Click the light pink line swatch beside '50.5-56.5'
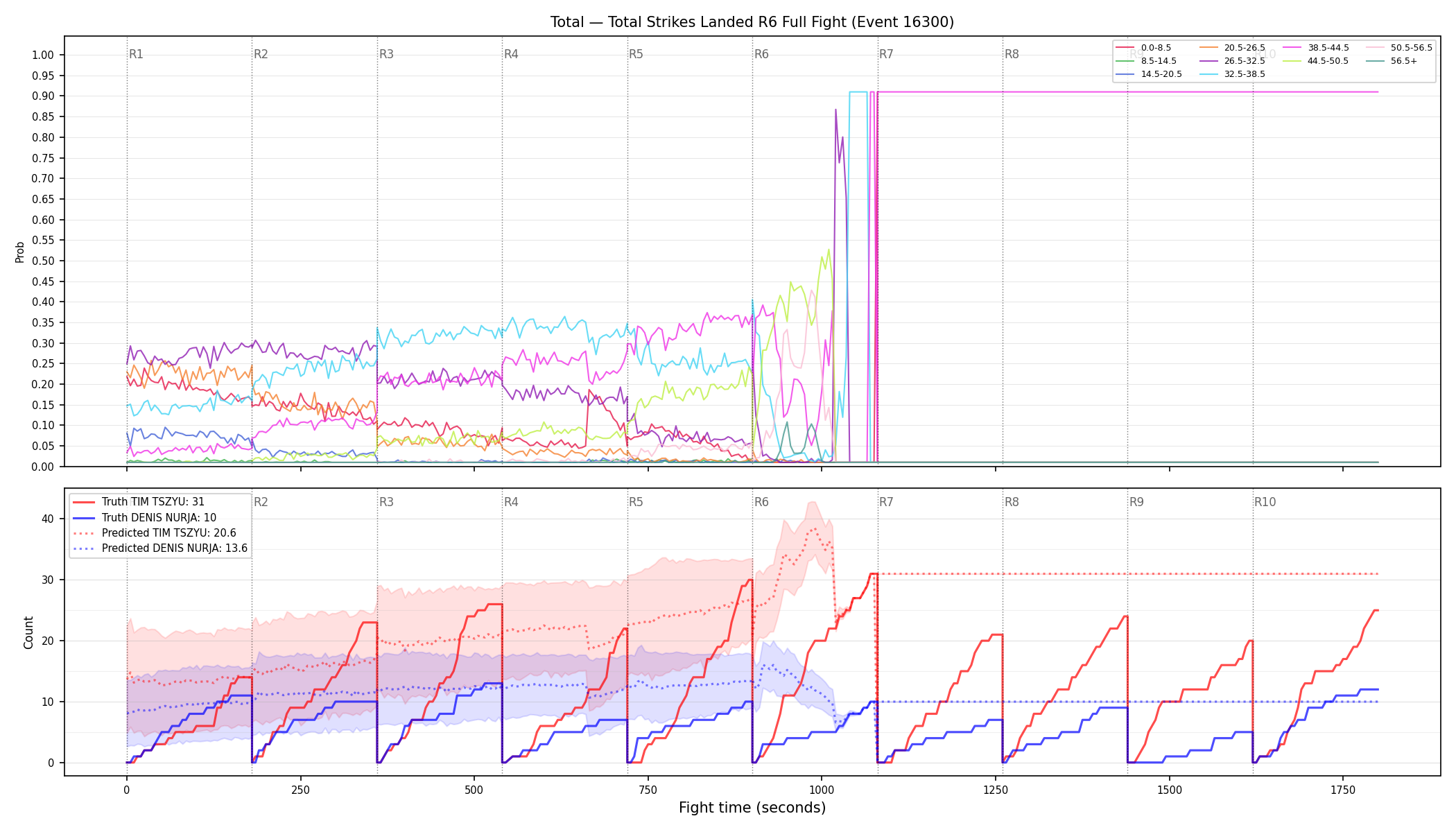1456x832 pixels. (x=1375, y=48)
